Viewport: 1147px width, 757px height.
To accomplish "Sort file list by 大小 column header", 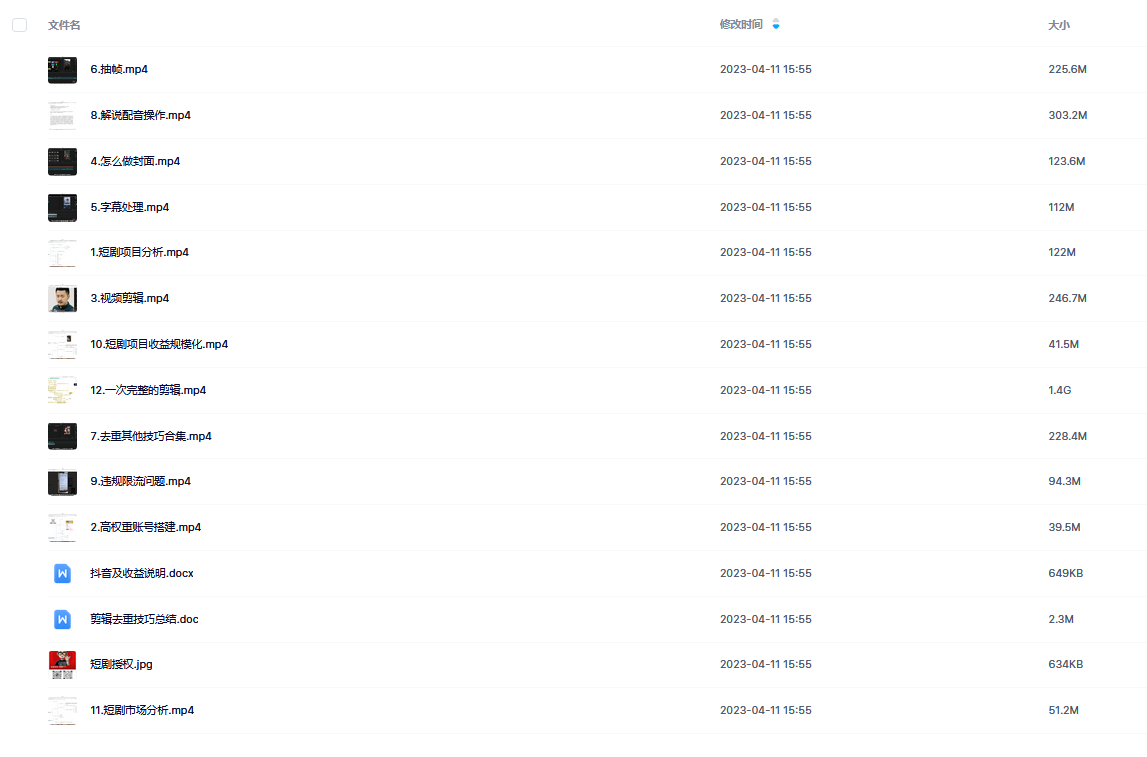I will (1058, 25).
